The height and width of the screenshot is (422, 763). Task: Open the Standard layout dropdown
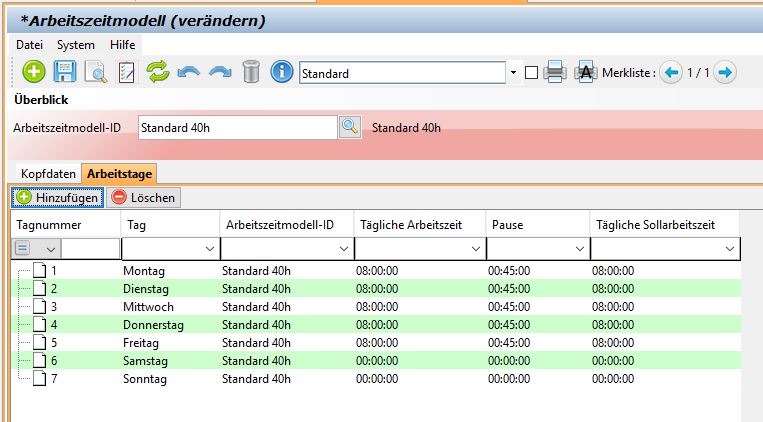pos(514,73)
